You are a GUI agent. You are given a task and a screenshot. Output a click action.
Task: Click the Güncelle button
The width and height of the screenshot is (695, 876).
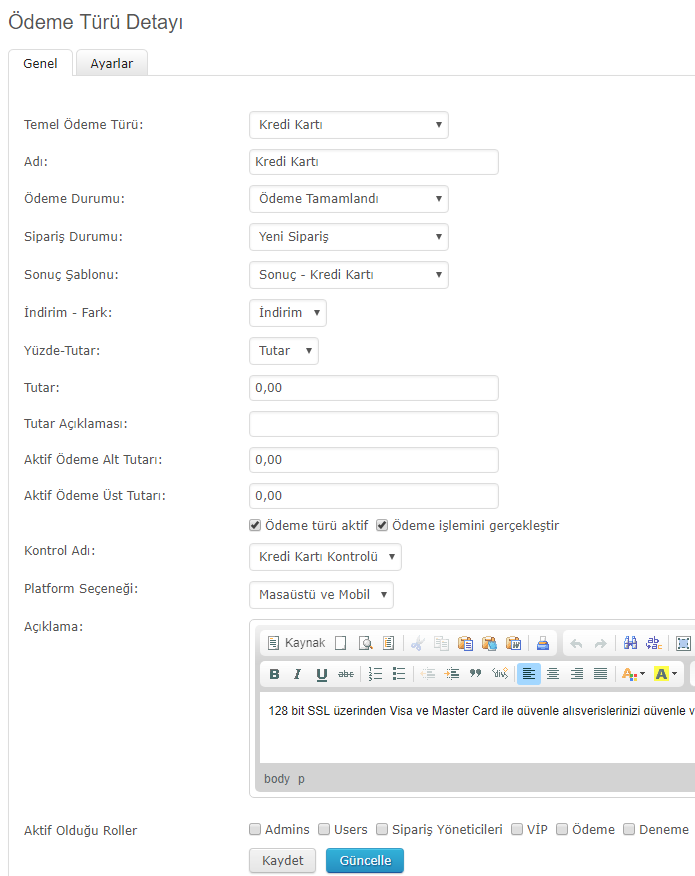point(365,860)
